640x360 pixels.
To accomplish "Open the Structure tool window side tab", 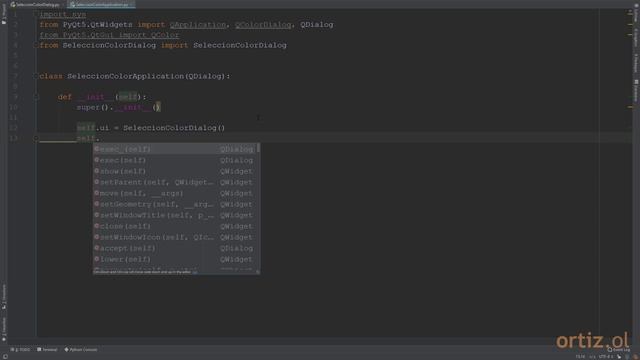I will pyautogui.click(x=4, y=297).
